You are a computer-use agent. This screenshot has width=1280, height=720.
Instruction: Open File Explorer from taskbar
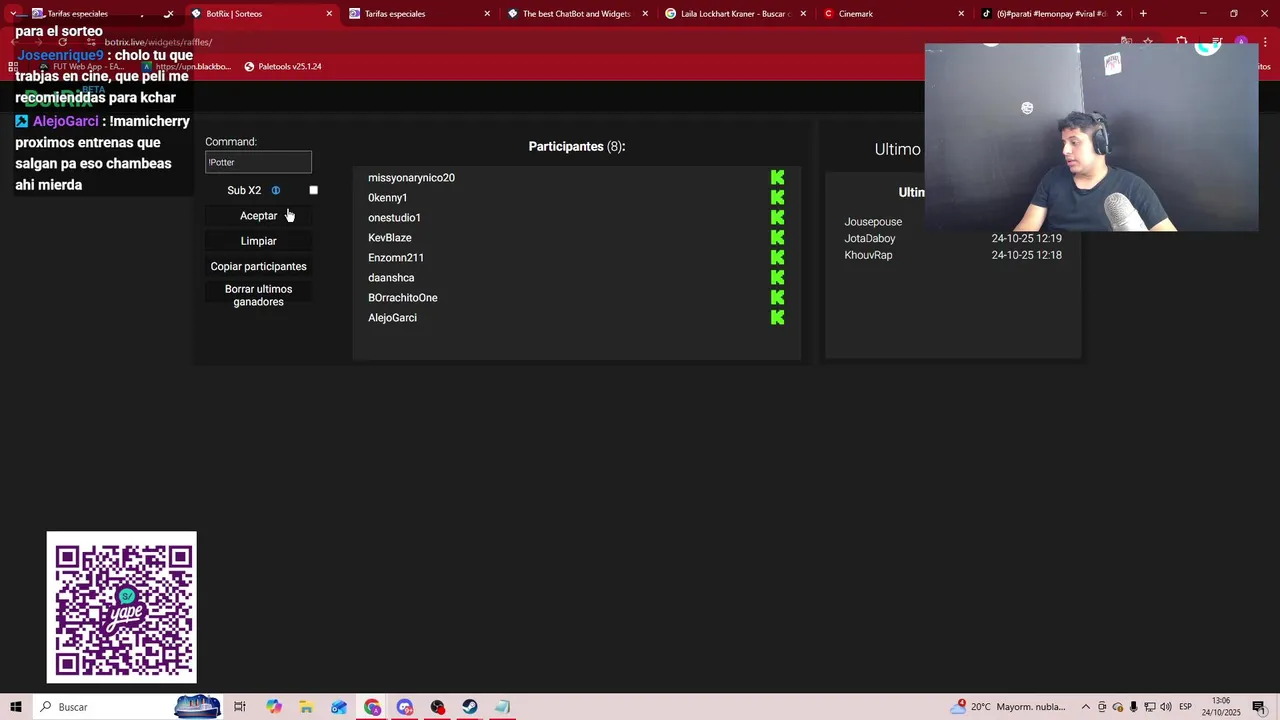(306, 707)
